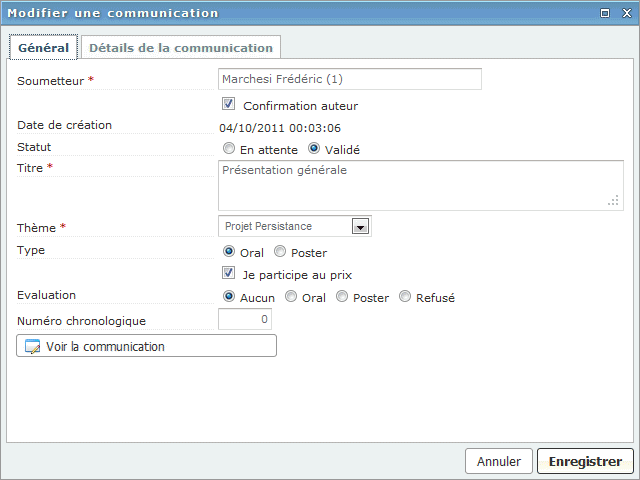The image size is (640, 480).
Task: Choose Oral as communication Type
Action: pyautogui.click(x=229, y=251)
